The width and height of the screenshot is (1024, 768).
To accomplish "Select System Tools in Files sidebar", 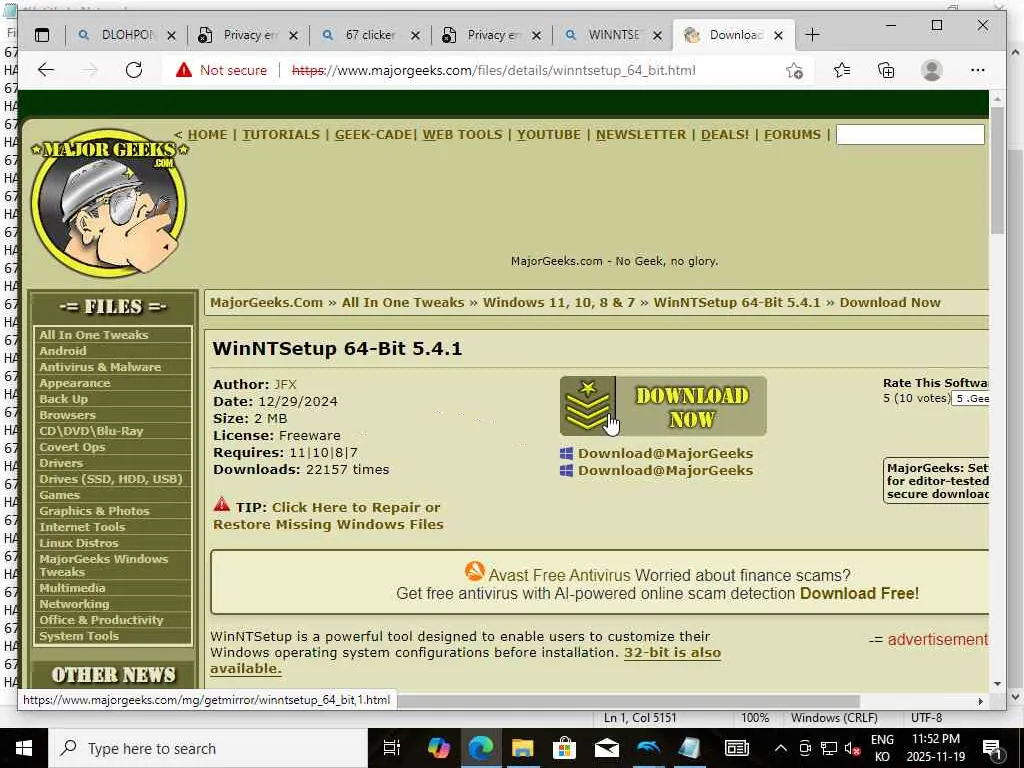I will 79,636.
